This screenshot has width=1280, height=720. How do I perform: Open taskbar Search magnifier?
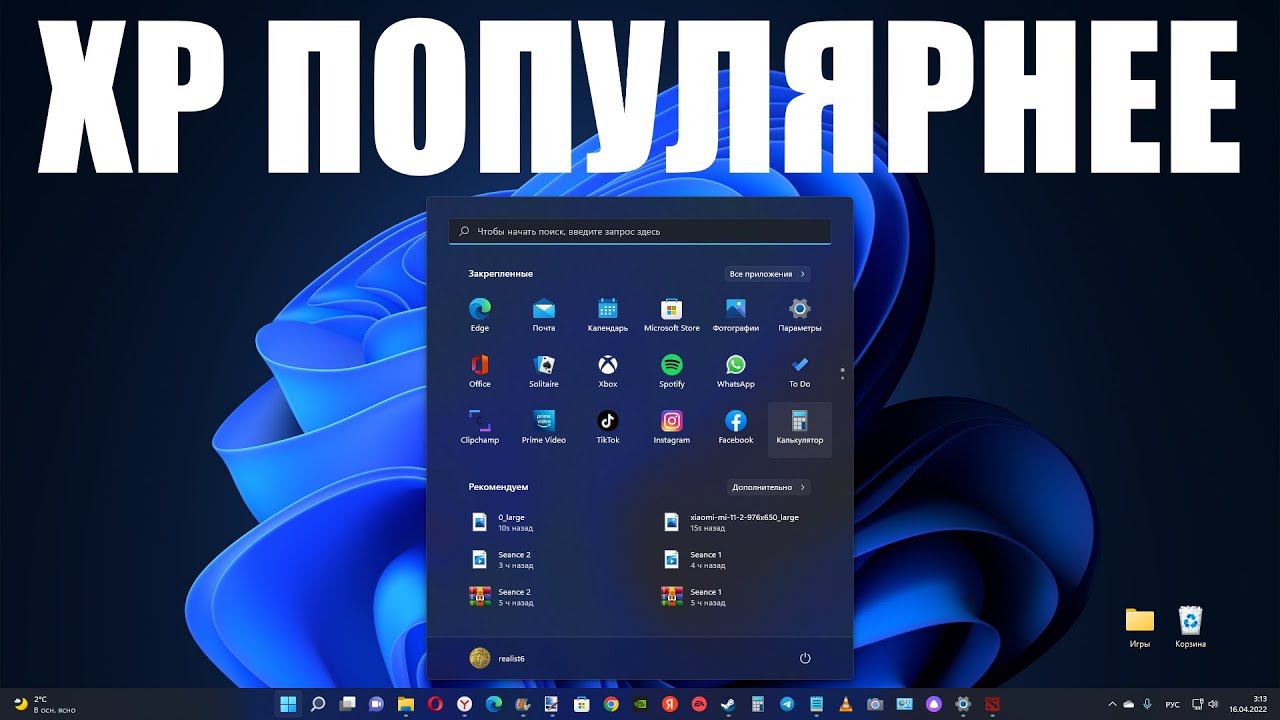pos(318,704)
